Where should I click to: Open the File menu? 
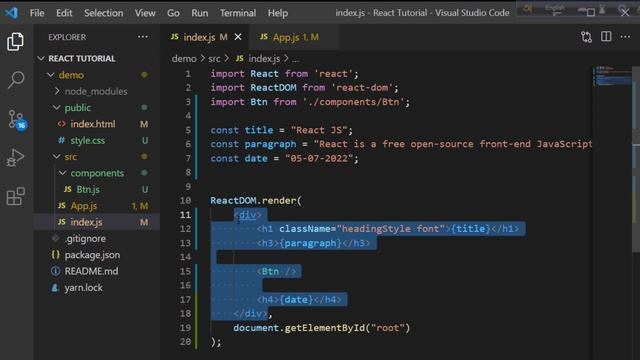[x=37, y=13]
